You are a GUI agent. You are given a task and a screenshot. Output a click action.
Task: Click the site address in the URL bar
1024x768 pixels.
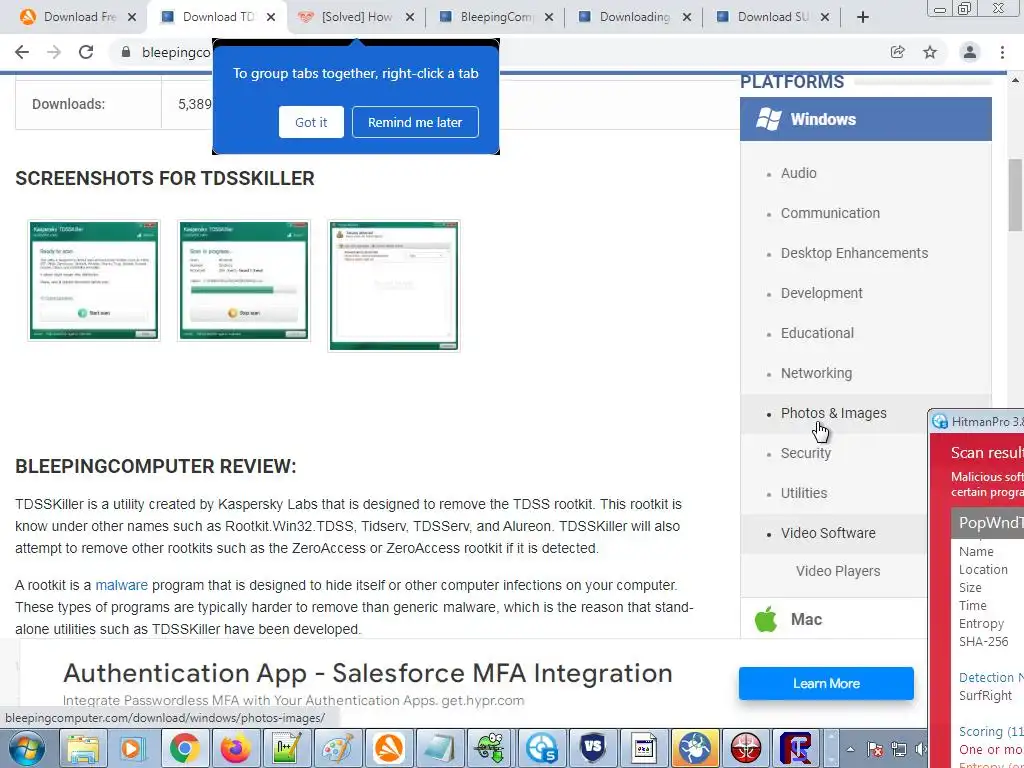pos(176,52)
